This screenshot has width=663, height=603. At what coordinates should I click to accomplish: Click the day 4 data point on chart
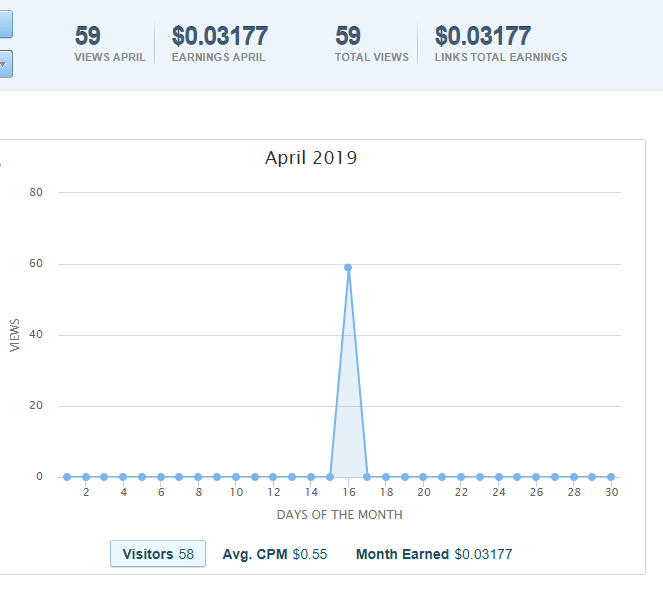pyautogui.click(x=123, y=477)
